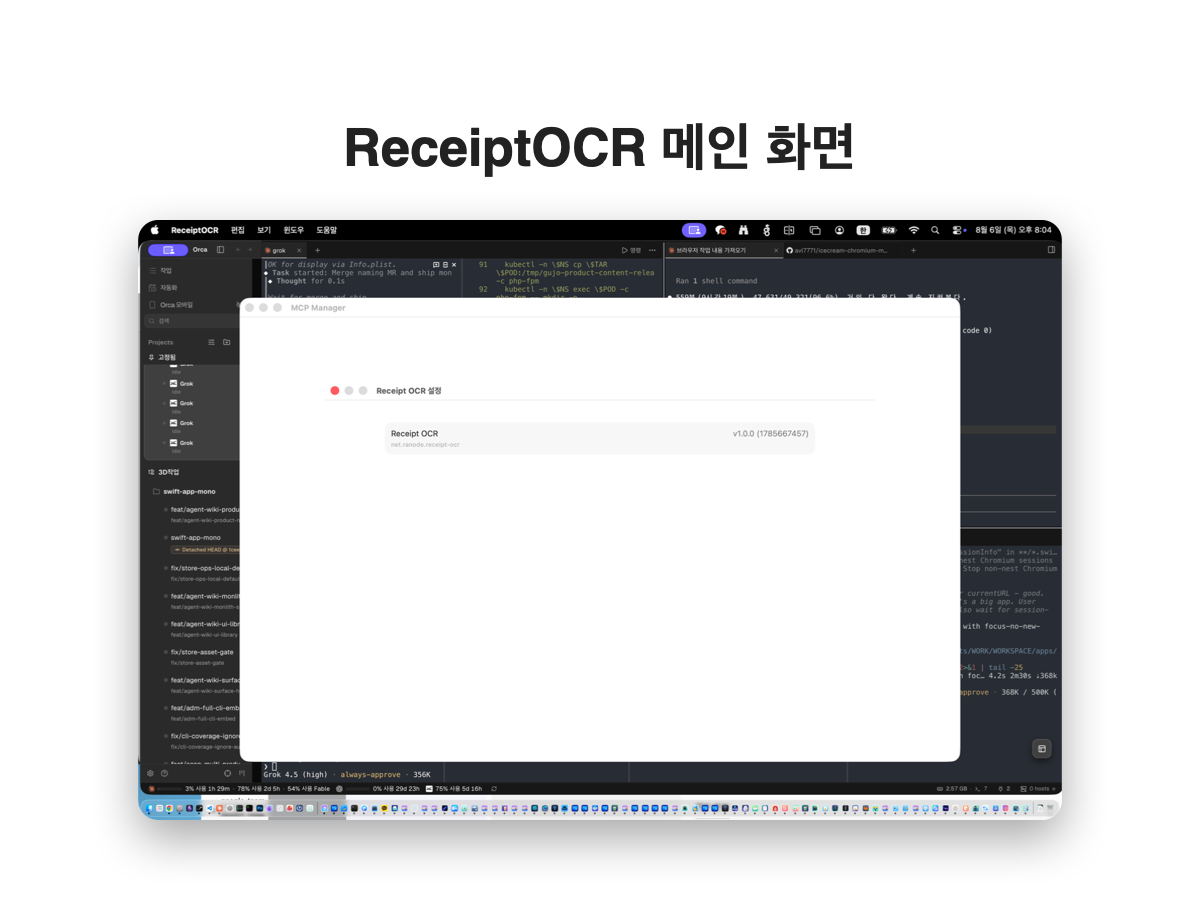The image size is (1200, 900).
Task: Collapse the 3D작업 section
Action: pos(166,472)
